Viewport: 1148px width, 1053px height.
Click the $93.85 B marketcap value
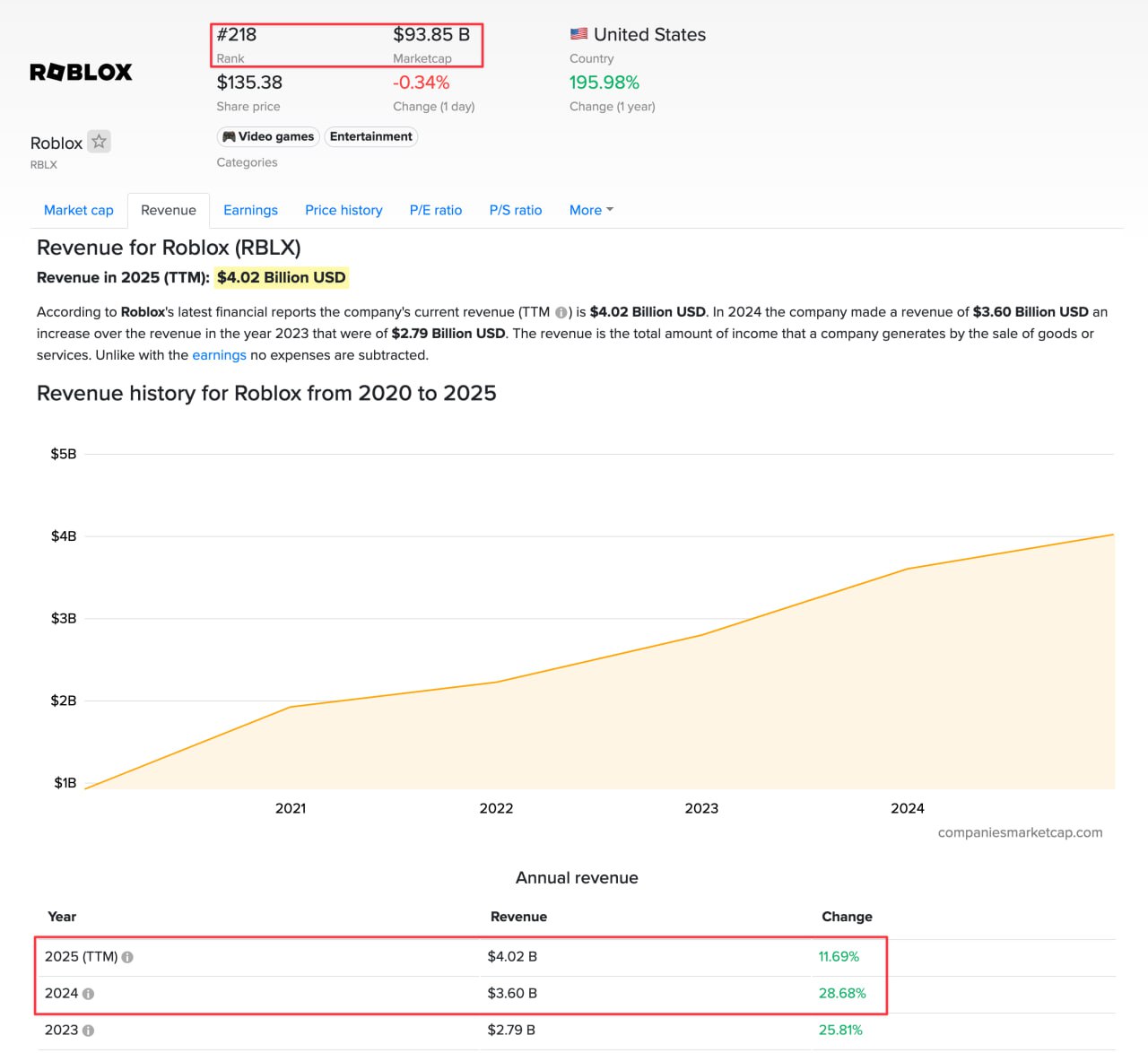tap(431, 34)
